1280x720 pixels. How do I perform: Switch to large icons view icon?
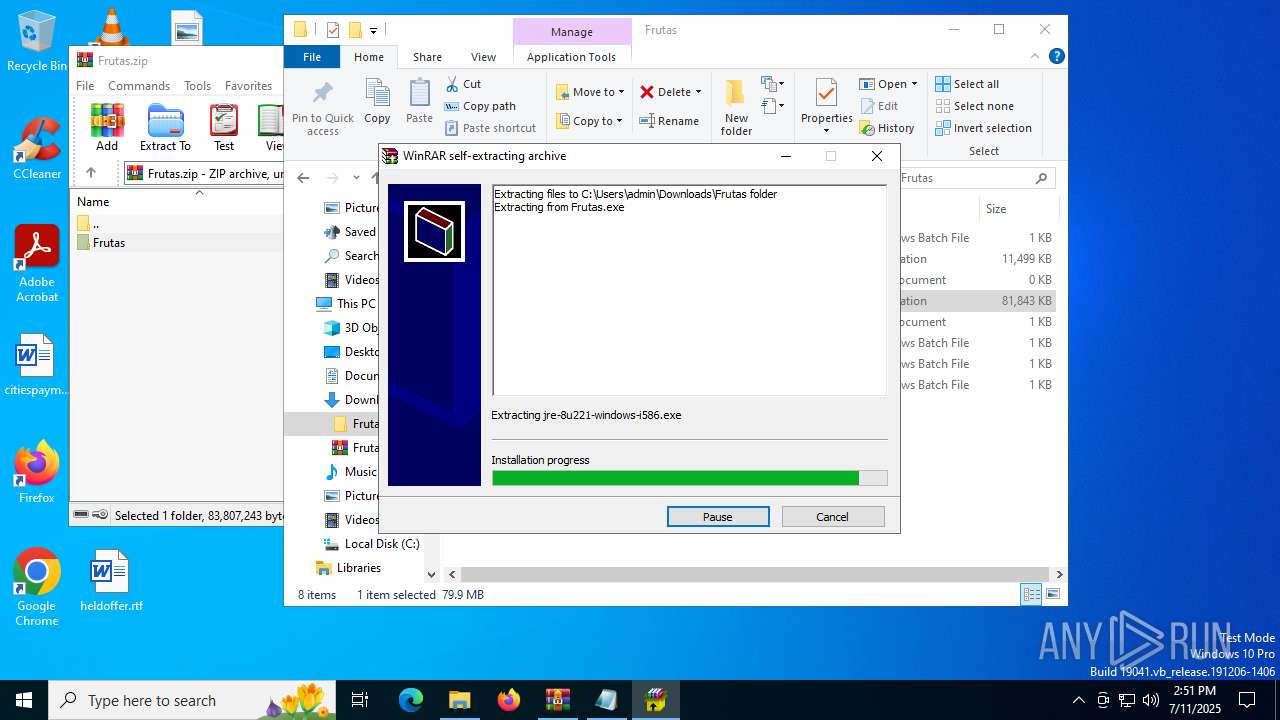point(1052,594)
